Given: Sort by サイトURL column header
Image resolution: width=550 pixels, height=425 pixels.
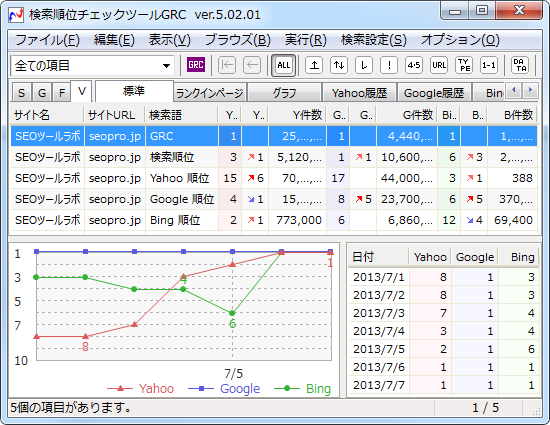Looking at the screenshot, I should pyautogui.click(x=114, y=115).
